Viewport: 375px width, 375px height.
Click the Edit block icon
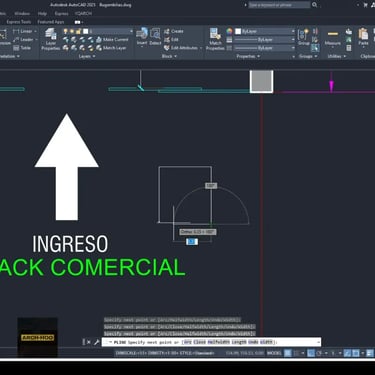(x=167, y=40)
